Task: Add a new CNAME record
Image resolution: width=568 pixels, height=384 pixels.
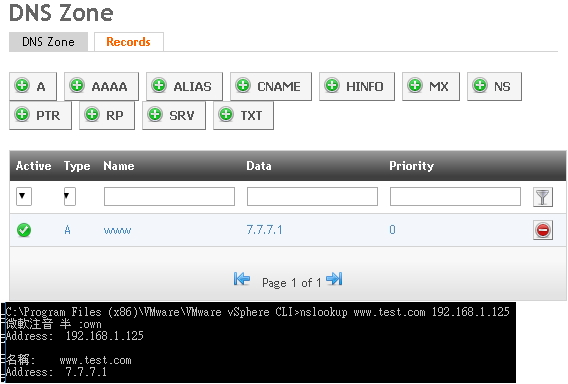Action: point(271,86)
